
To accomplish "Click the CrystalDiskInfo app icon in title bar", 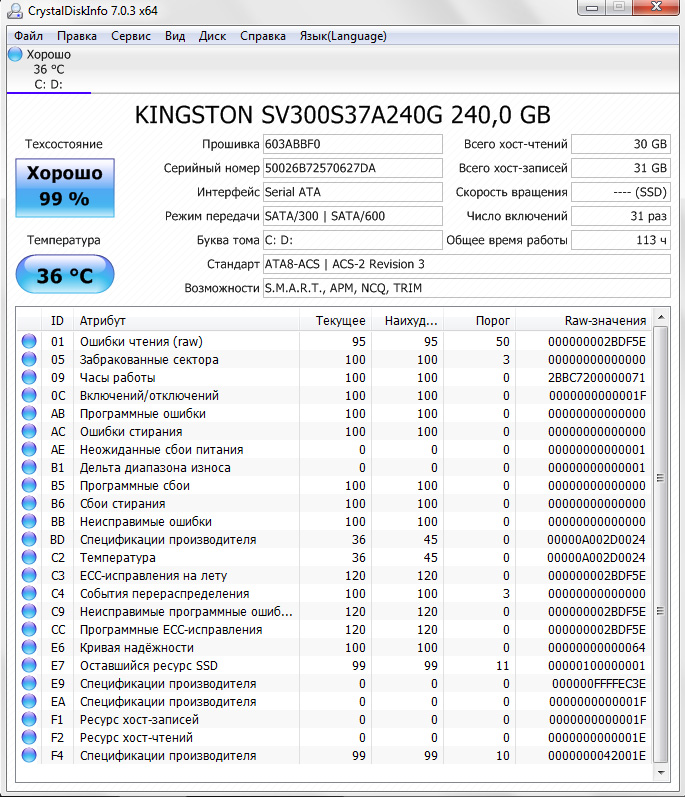I will click(15, 10).
